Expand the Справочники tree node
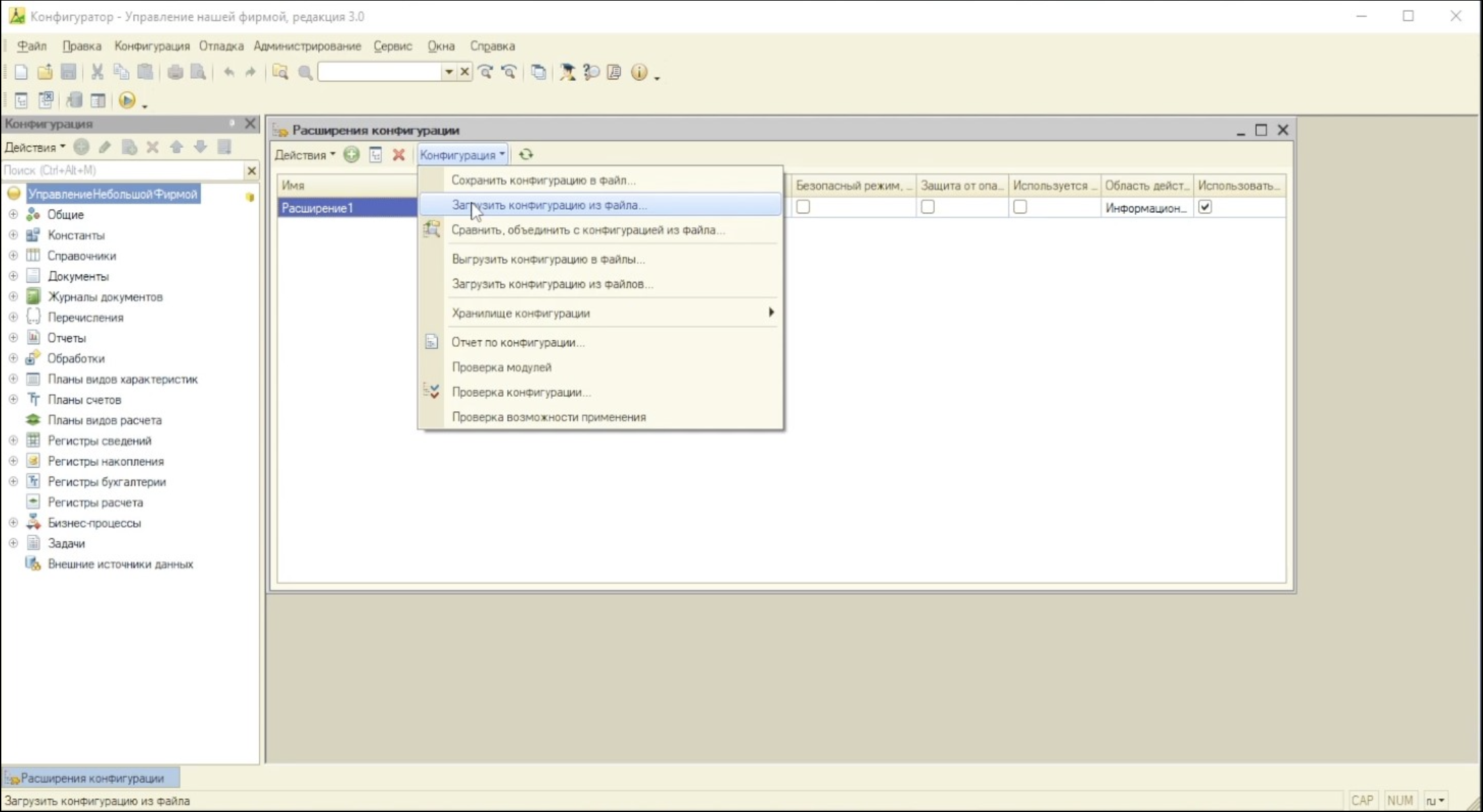This screenshot has width=1483, height=812. [13, 255]
